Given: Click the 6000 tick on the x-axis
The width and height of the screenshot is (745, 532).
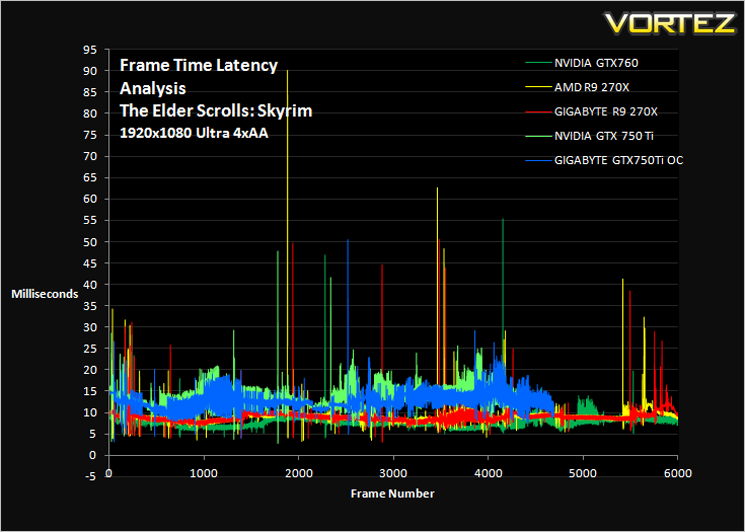Looking at the screenshot, I should [678, 473].
